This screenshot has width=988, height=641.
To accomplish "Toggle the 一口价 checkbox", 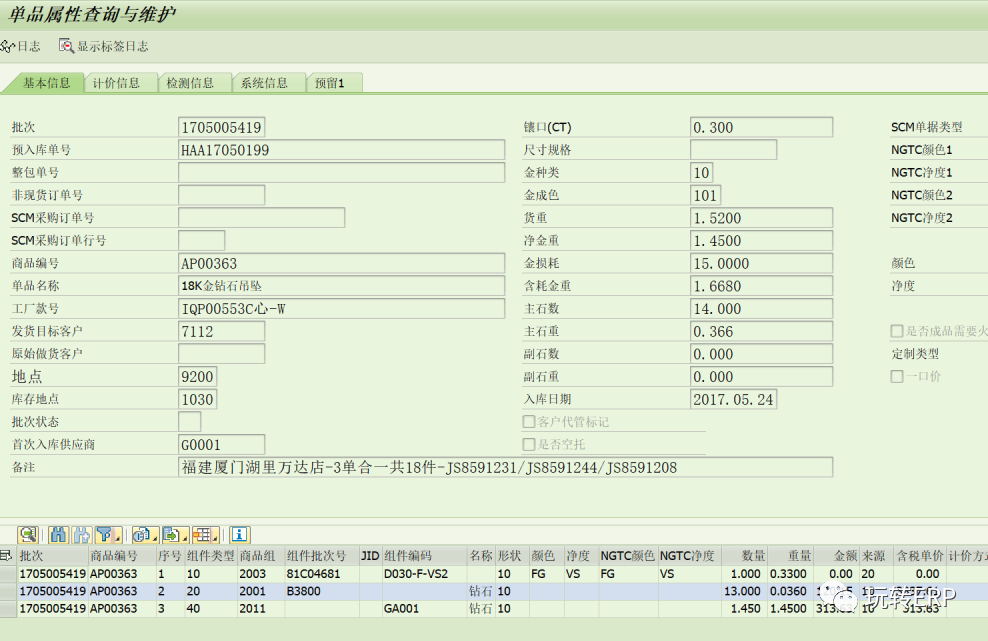I will [897, 376].
